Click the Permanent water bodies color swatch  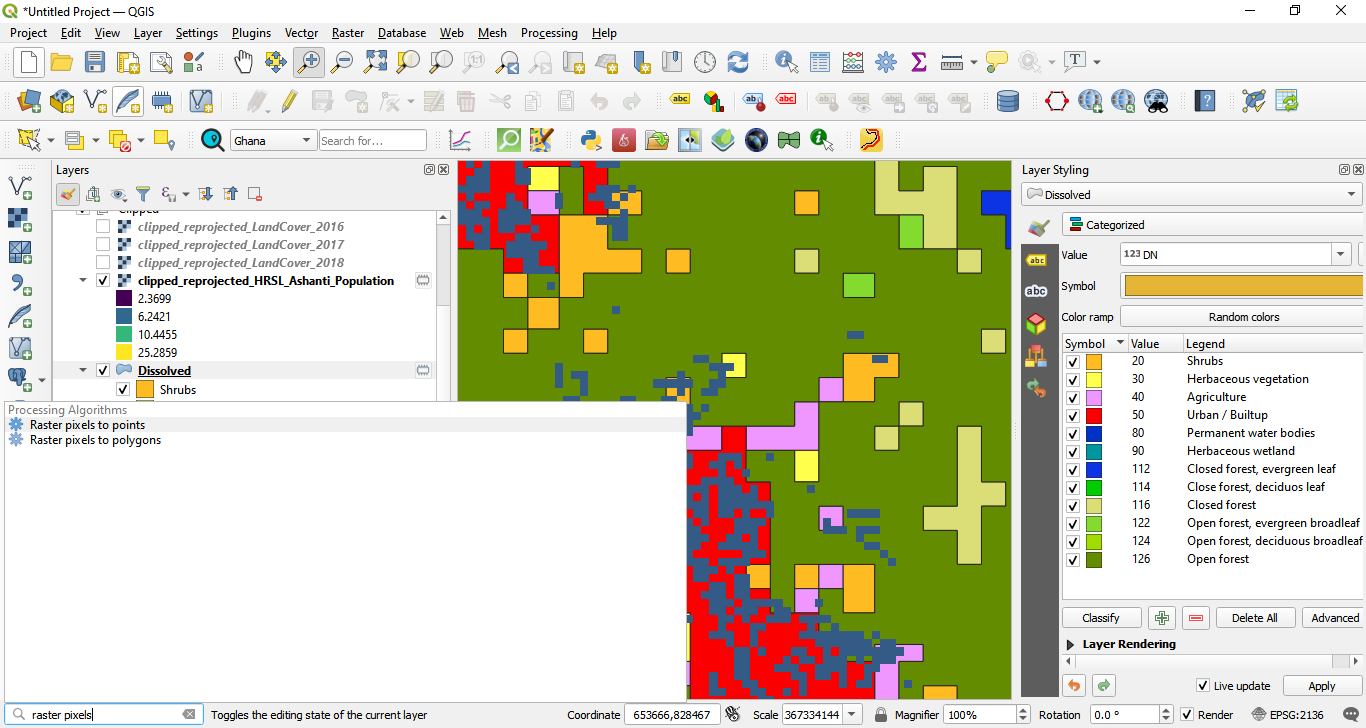click(1094, 433)
